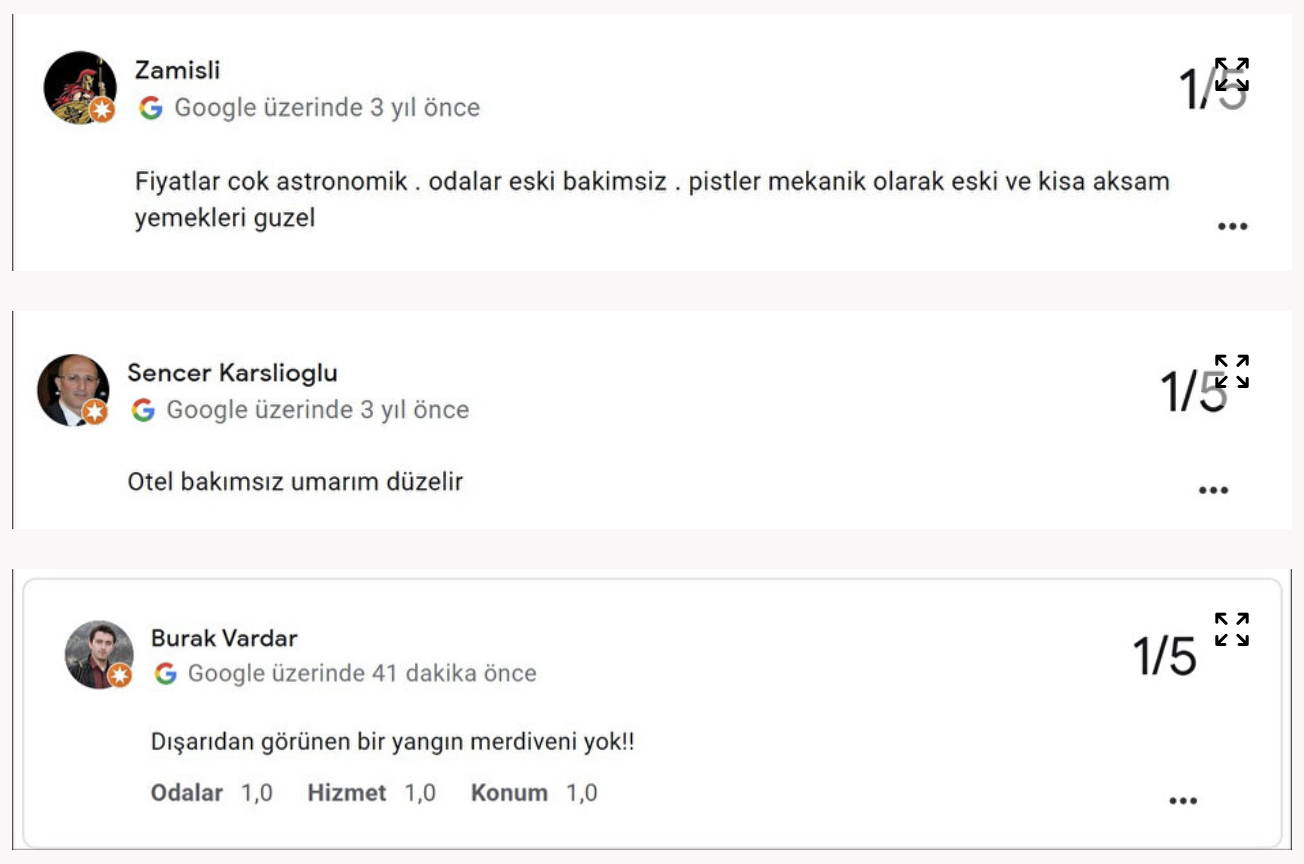1304x864 pixels.
Task: Click the reviewer name Zamisli
Action: click(177, 71)
